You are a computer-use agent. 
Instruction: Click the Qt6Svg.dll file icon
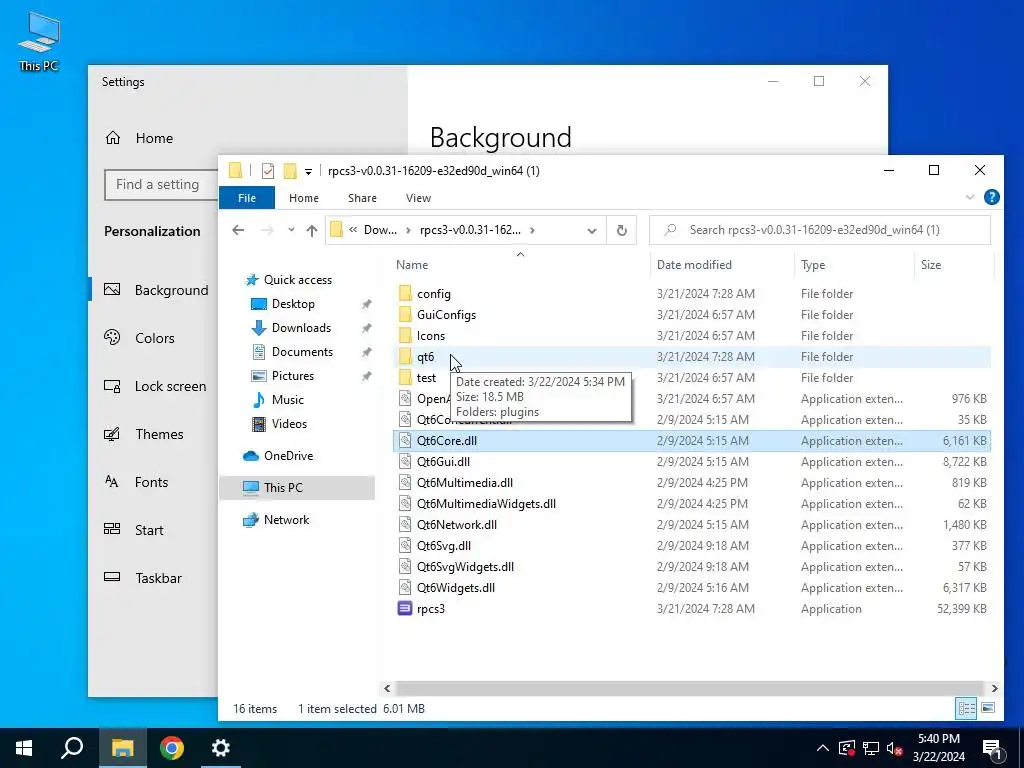pos(405,545)
